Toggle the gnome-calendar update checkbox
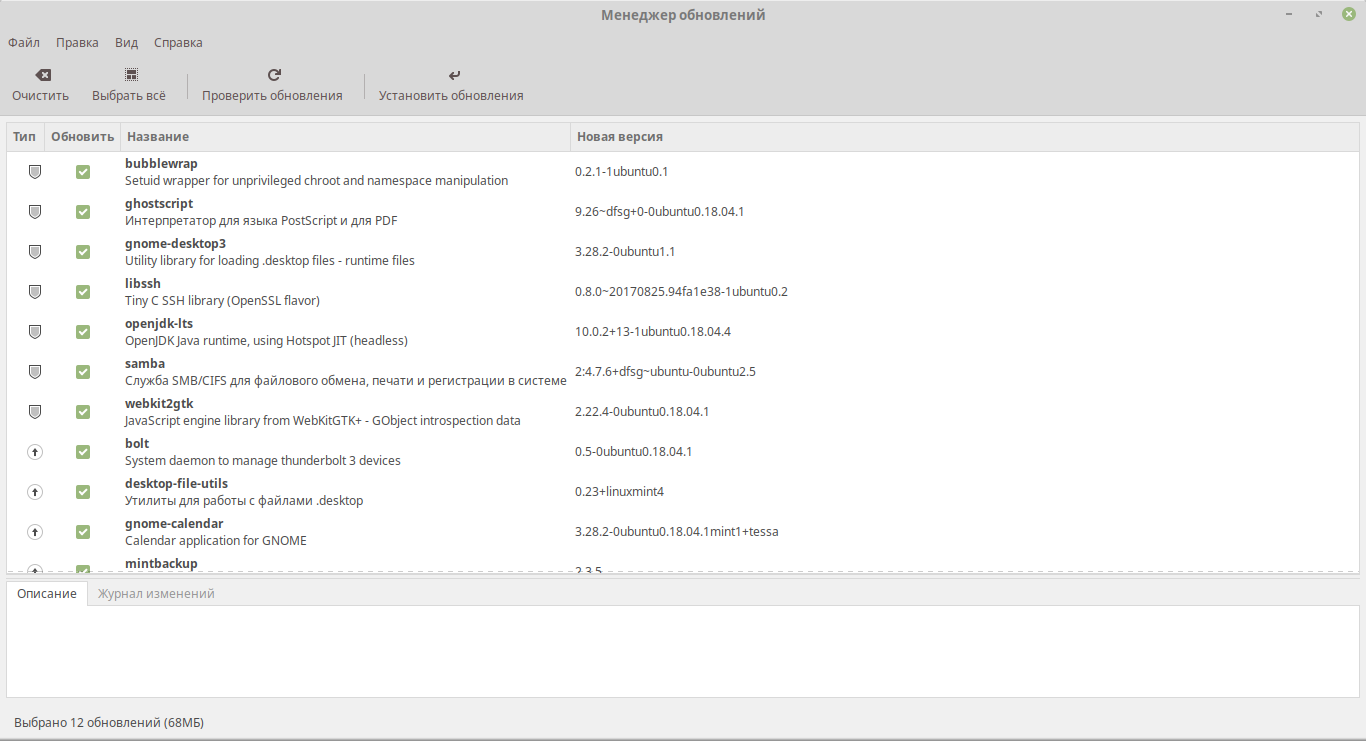The height and width of the screenshot is (741, 1366). pyautogui.click(x=82, y=531)
